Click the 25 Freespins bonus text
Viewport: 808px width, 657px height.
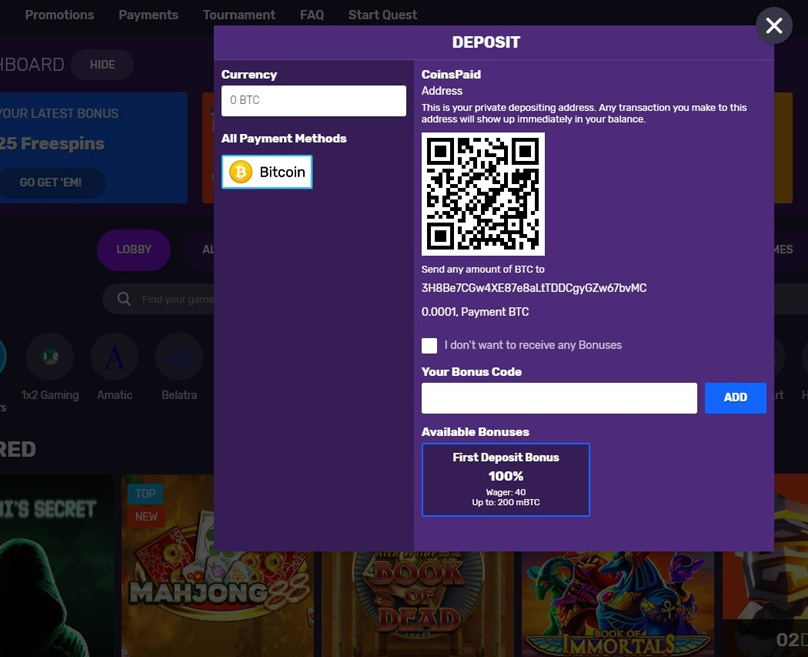pyautogui.click(x=52, y=144)
